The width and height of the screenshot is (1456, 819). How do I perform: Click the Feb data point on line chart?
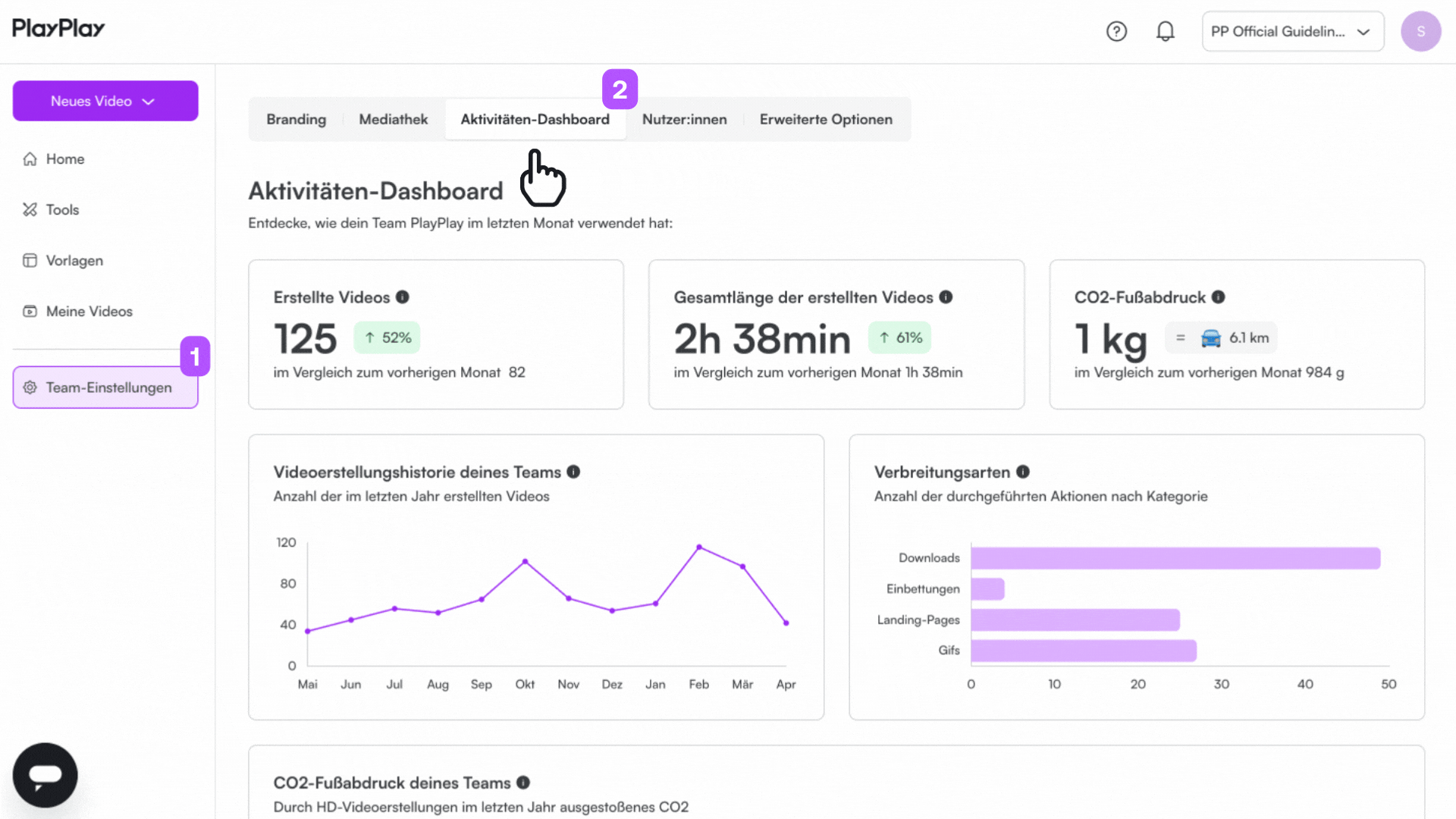699,547
